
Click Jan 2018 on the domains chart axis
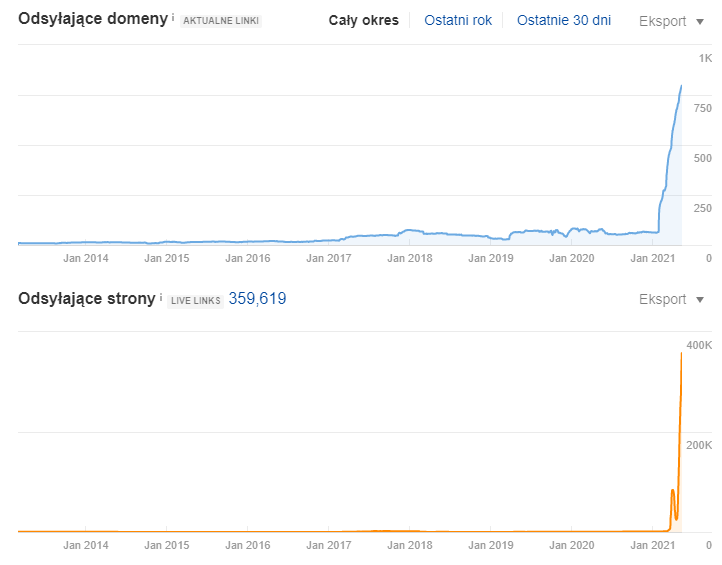click(409, 258)
